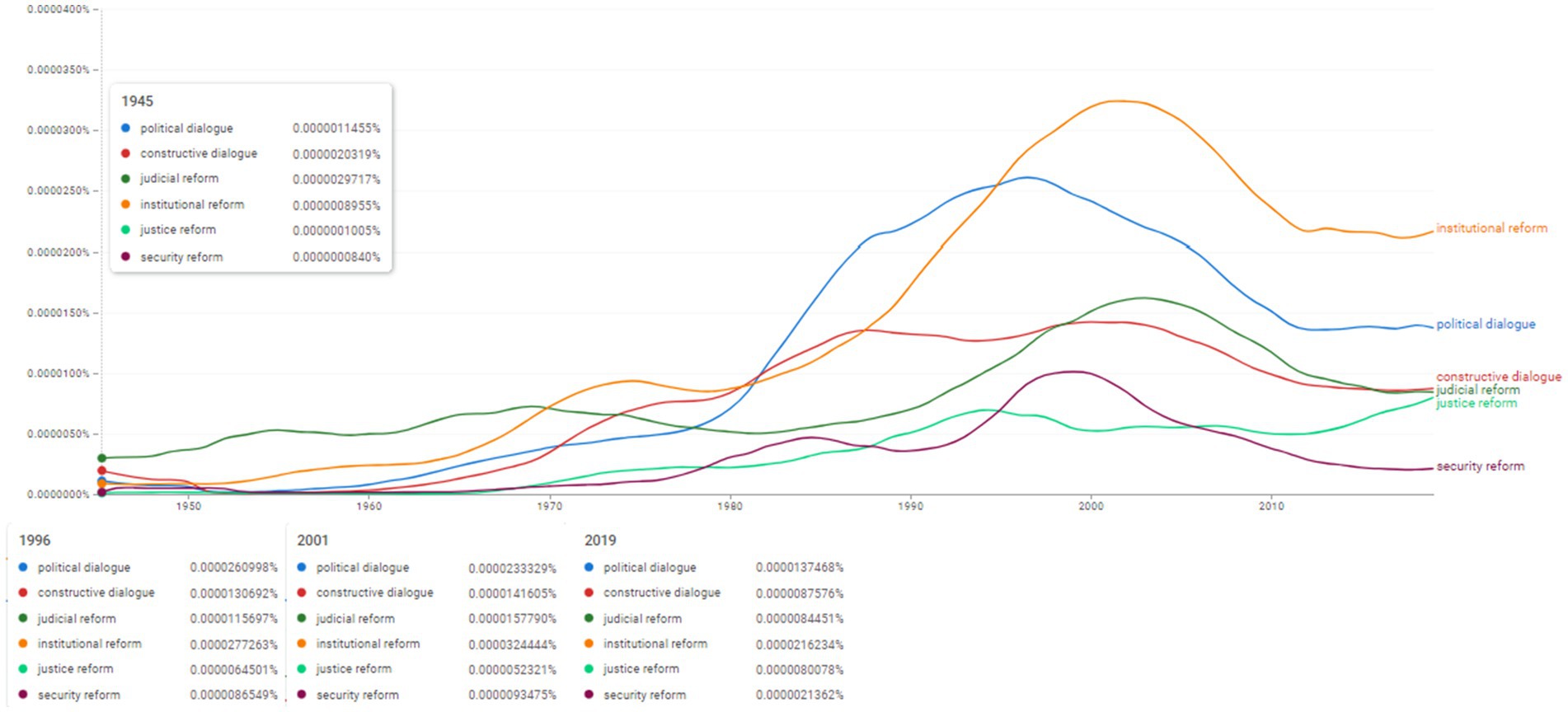Click 'justice reform' label in 2019 panel

(x=641, y=669)
